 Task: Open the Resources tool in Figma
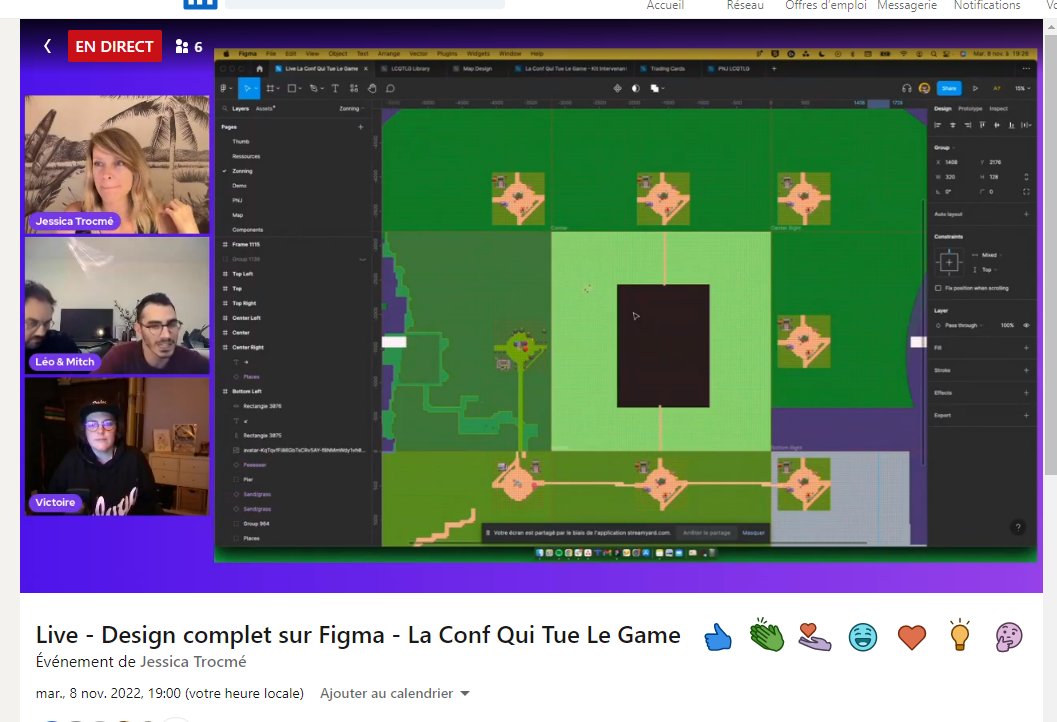353,88
